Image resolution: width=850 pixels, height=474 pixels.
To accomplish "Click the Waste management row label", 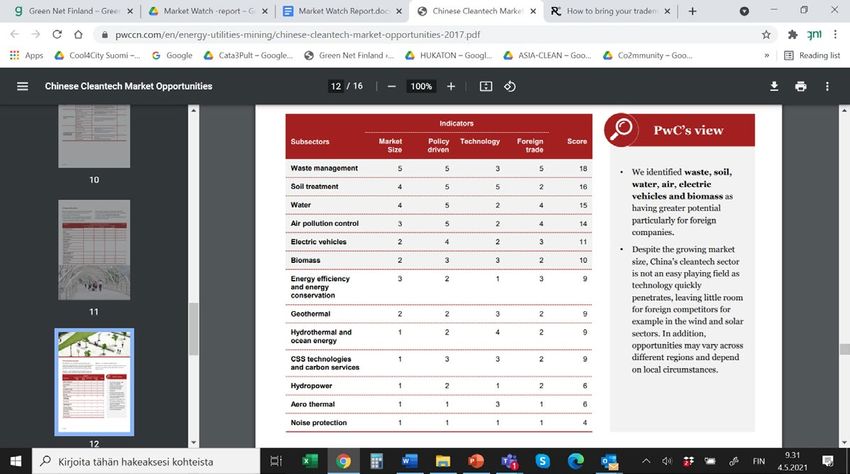I will [324, 168].
